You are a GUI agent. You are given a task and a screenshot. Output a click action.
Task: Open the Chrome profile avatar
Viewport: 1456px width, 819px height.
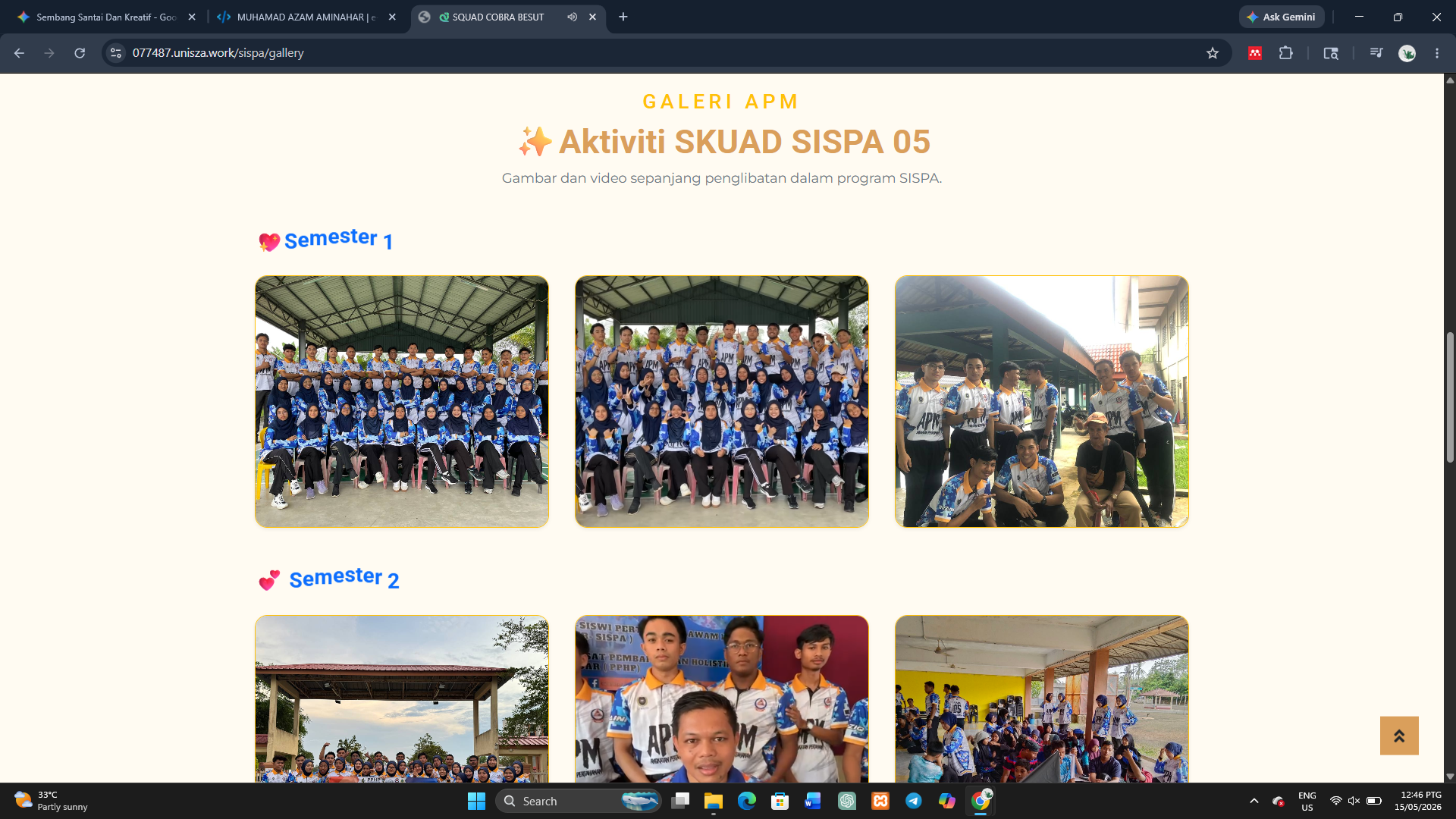[1407, 53]
